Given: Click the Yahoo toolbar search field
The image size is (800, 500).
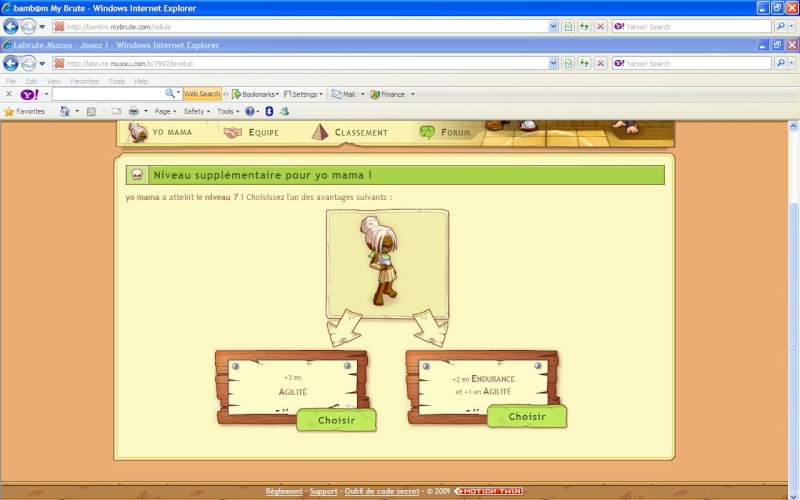Looking at the screenshot, I should [x=108, y=94].
